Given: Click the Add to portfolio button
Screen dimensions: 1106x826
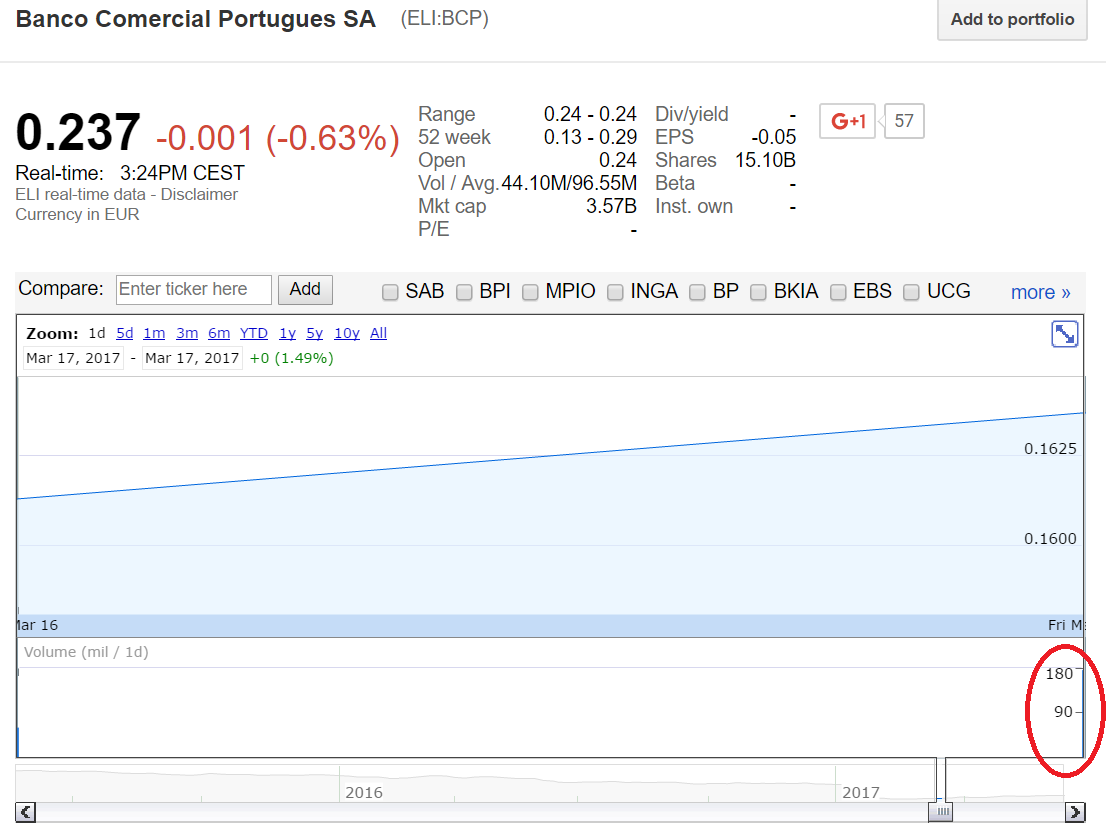Looking at the screenshot, I should tap(1012, 20).
